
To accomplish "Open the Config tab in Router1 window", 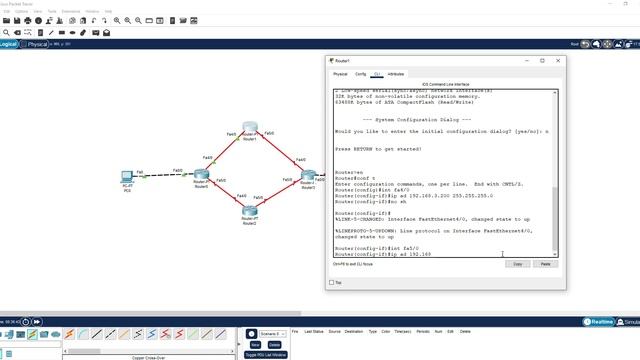I will point(360,74).
